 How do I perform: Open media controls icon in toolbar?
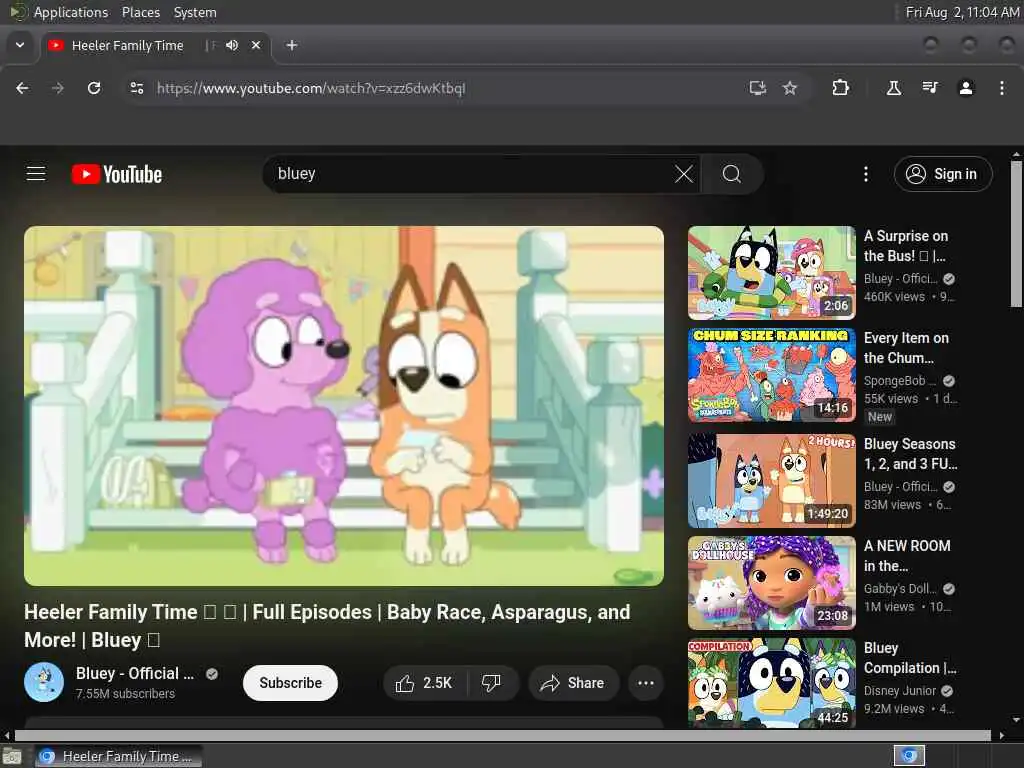coord(929,88)
